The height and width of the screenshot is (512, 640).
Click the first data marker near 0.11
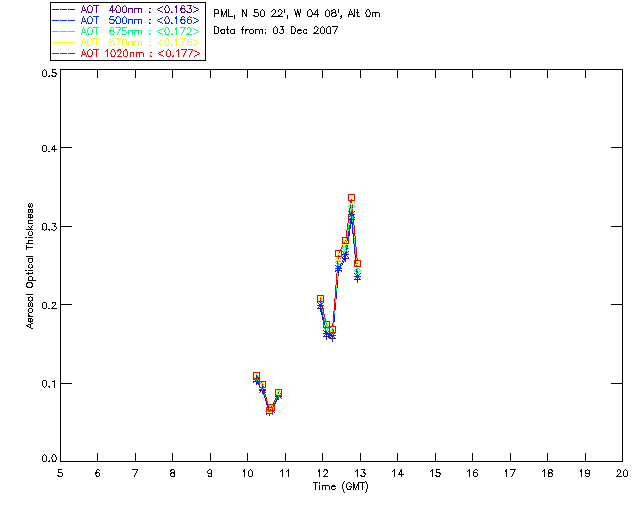(256, 376)
